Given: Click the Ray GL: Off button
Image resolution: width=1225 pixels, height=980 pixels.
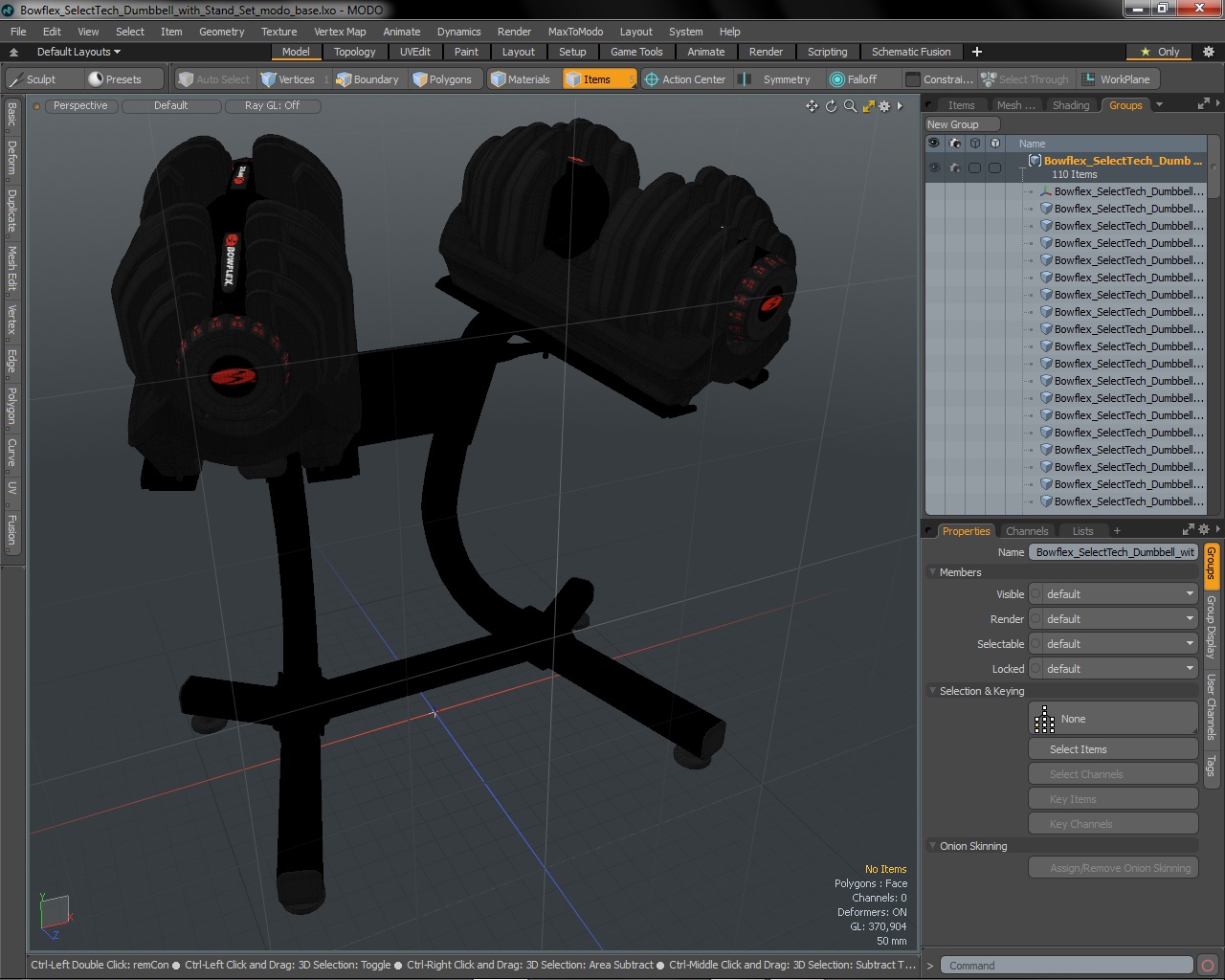Looking at the screenshot, I should (272, 106).
